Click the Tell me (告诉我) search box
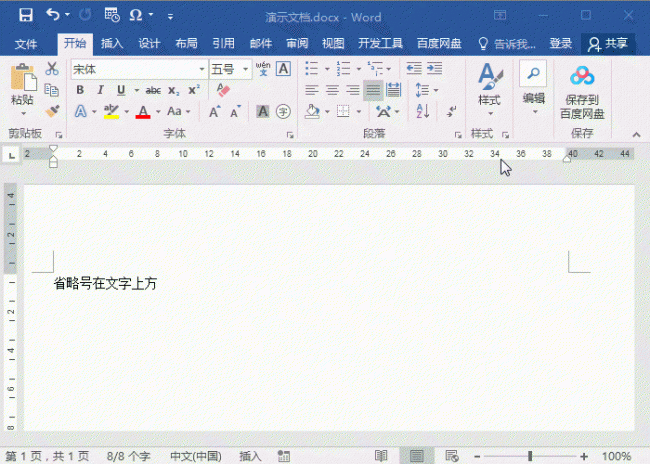 (x=507, y=44)
